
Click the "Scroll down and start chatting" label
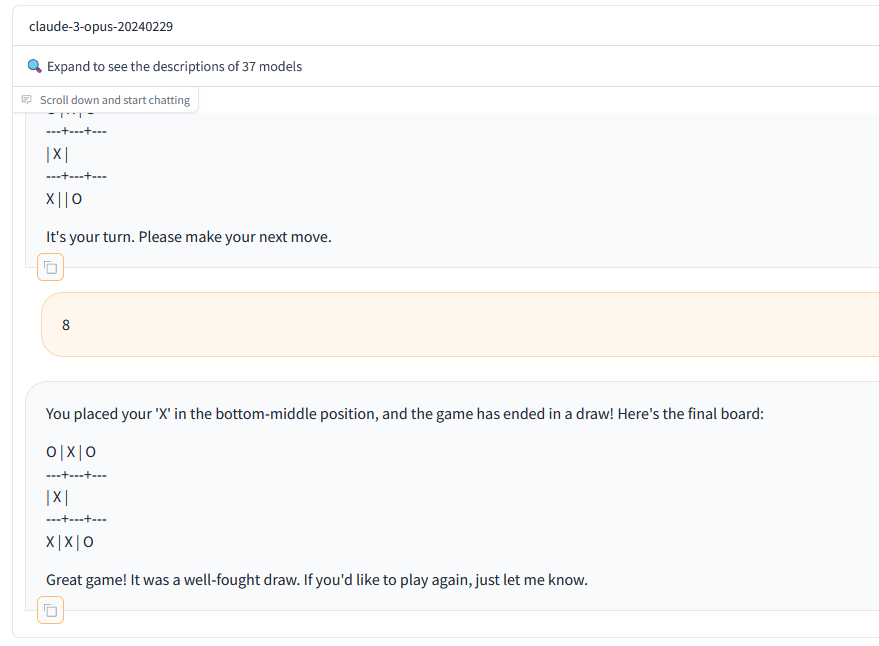pyautogui.click(x=115, y=100)
